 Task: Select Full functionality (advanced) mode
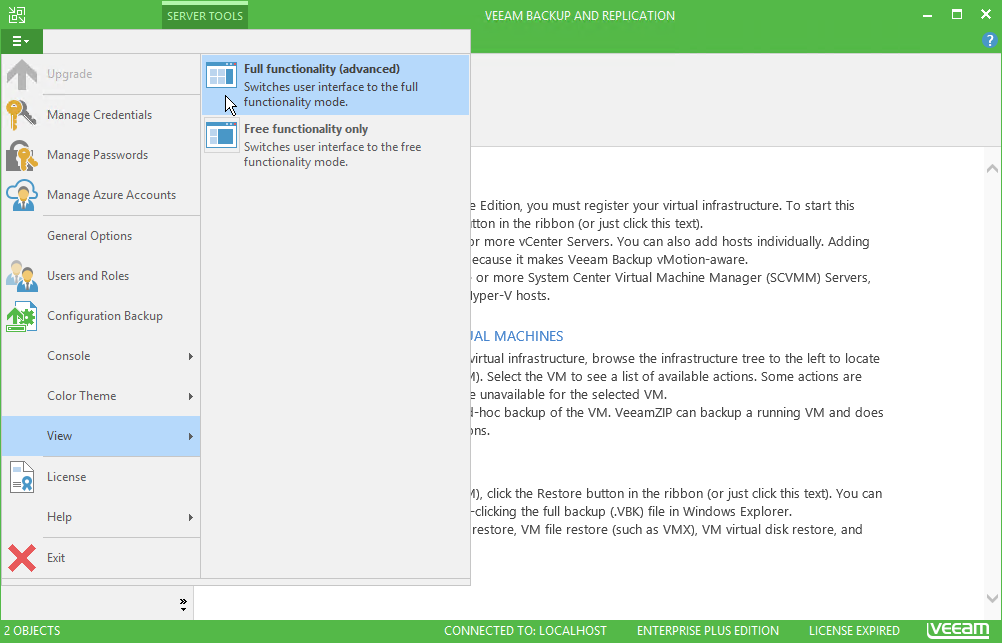[335, 85]
